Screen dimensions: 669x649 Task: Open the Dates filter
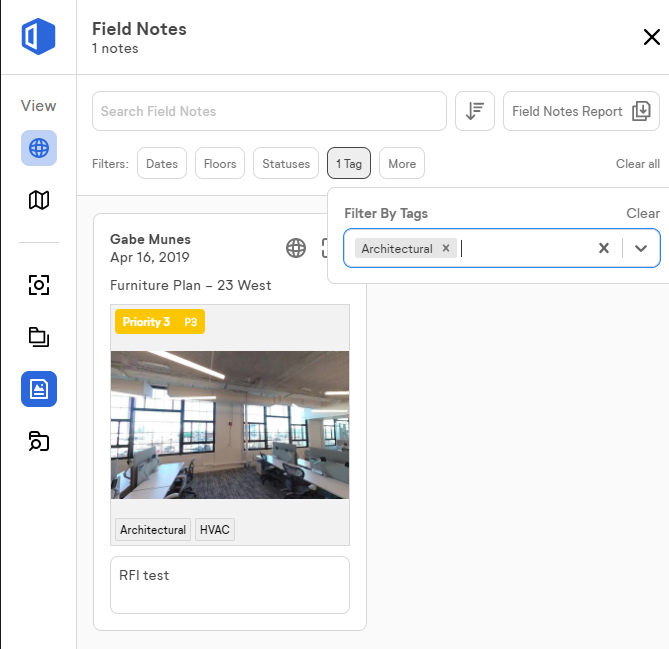click(162, 163)
